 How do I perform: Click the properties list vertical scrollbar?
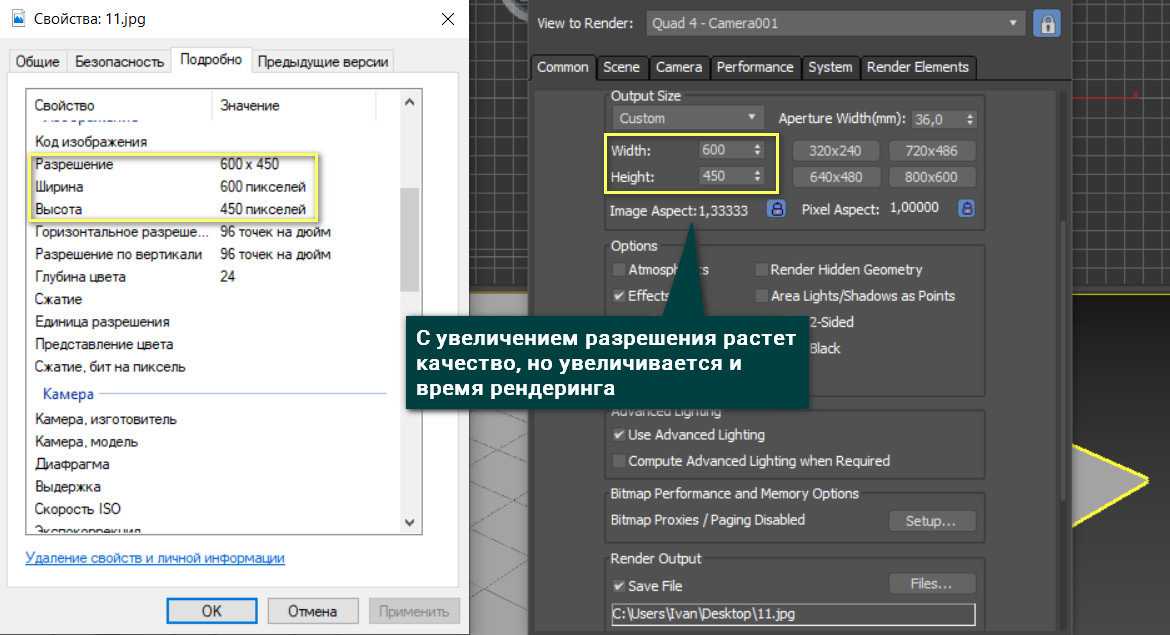[410, 240]
